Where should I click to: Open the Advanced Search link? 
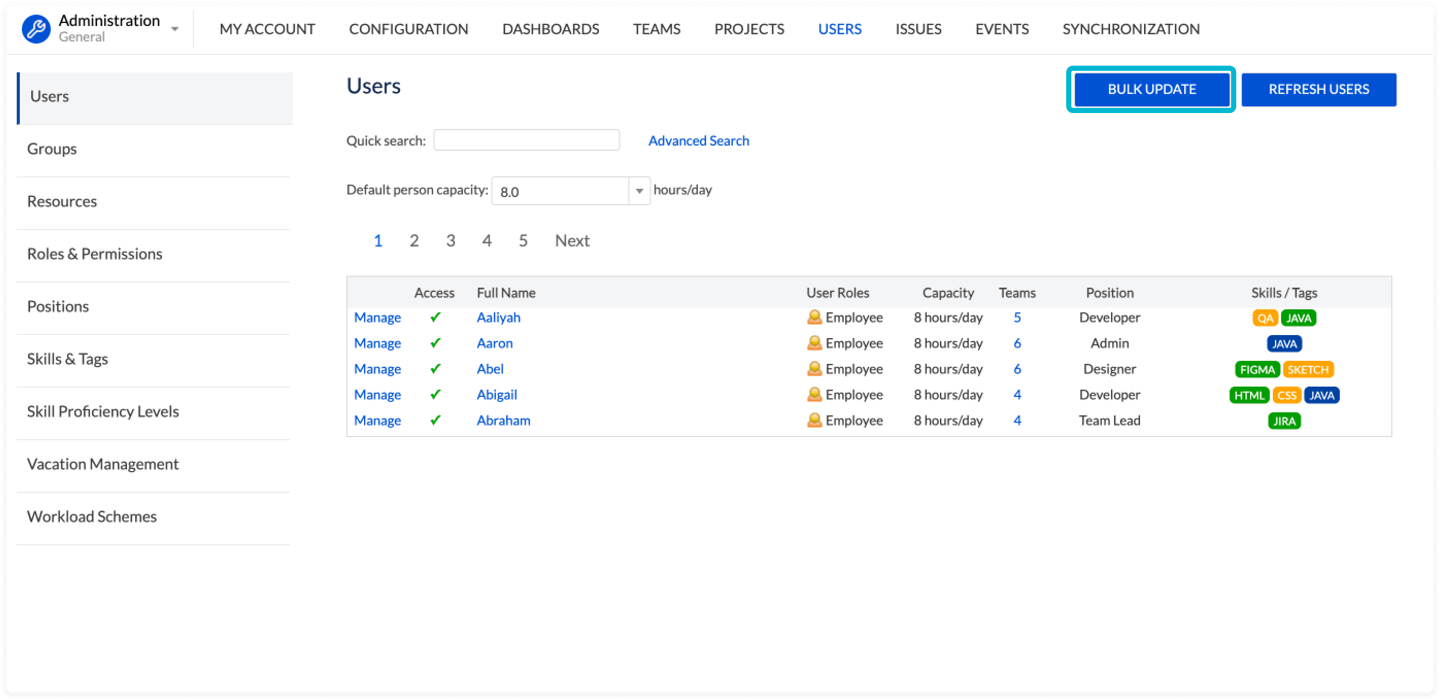point(698,141)
